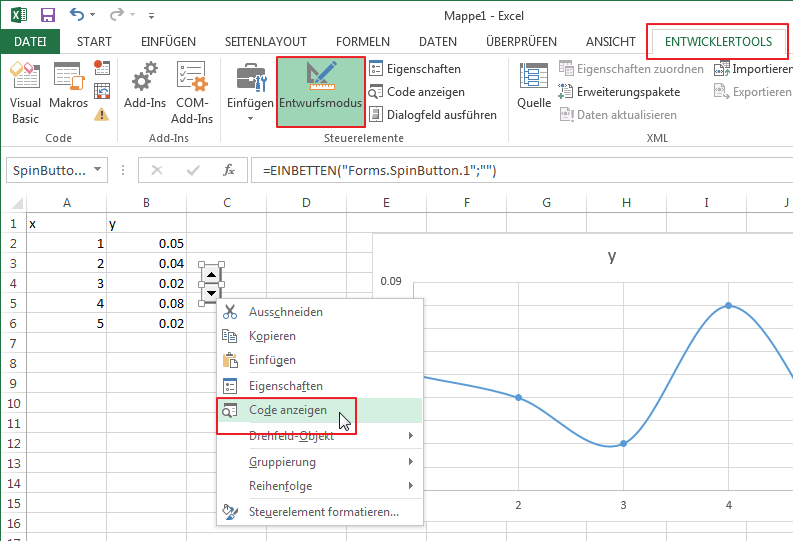Open Eigenschaften in the ribbon
This screenshot has height=541, width=793.
(x=415, y=68)
